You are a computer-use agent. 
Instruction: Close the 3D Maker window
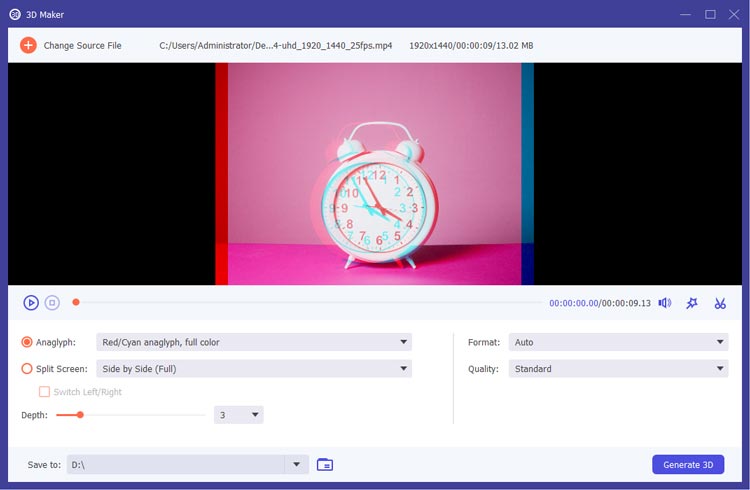(x=734, y=14)
